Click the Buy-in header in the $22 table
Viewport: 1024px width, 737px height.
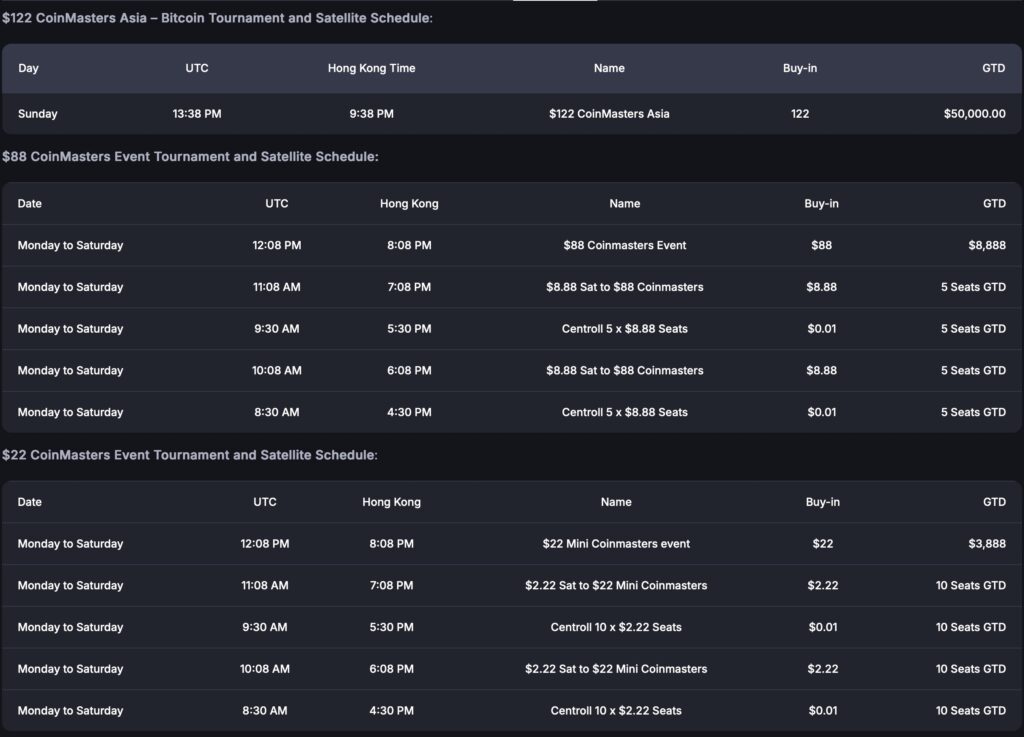tap(821, 502)
